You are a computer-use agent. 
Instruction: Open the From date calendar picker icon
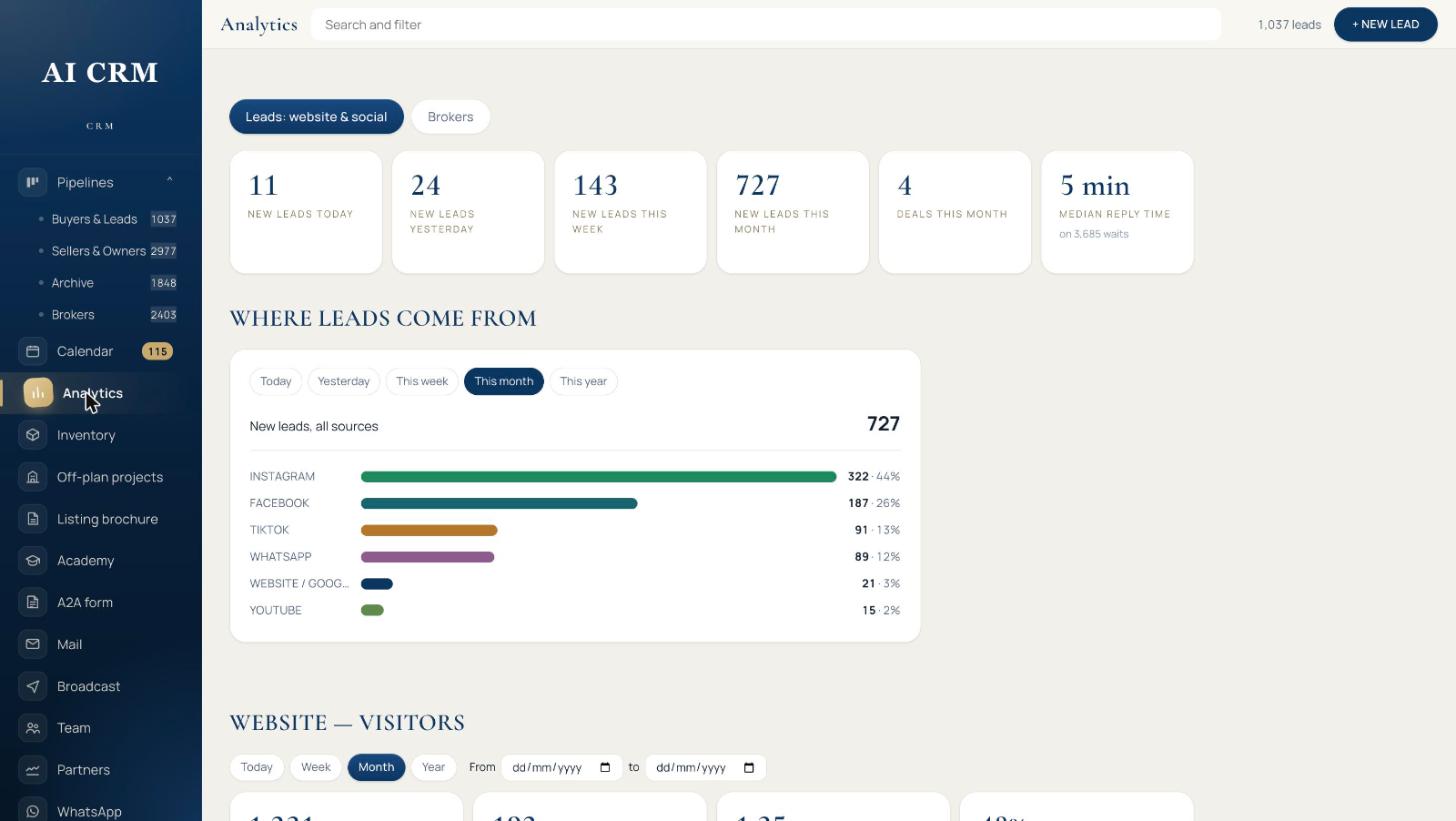click(x=605, y=768)
